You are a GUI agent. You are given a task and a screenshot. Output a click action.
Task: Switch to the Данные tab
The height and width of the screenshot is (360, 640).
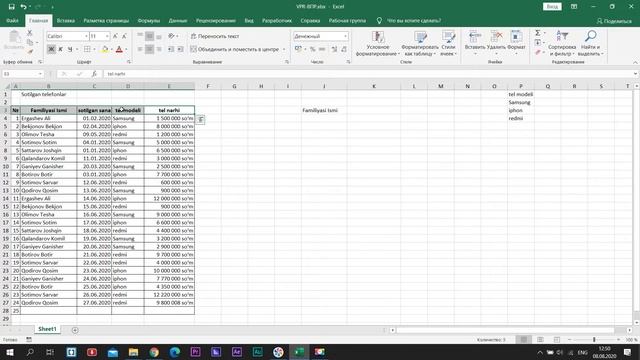178,20
